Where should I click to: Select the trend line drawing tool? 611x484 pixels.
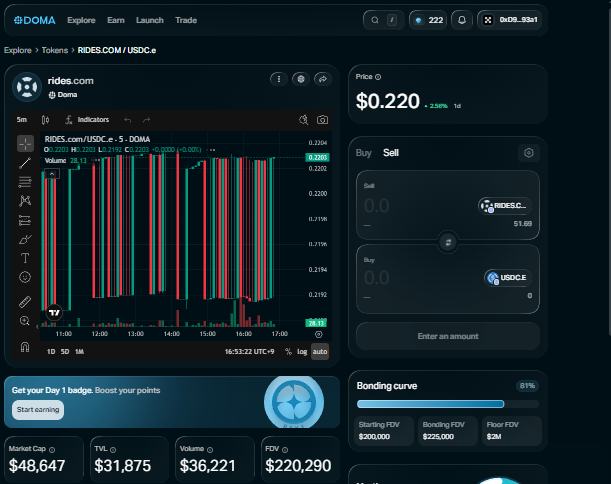point(25,163)
